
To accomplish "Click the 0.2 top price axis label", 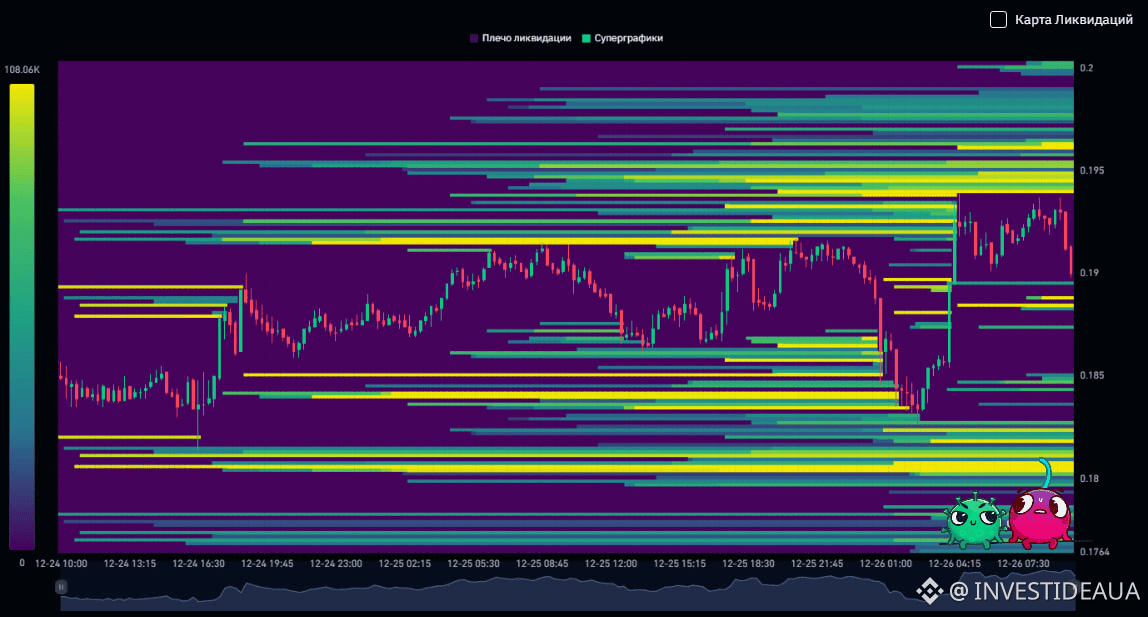I will (1086, 68).
